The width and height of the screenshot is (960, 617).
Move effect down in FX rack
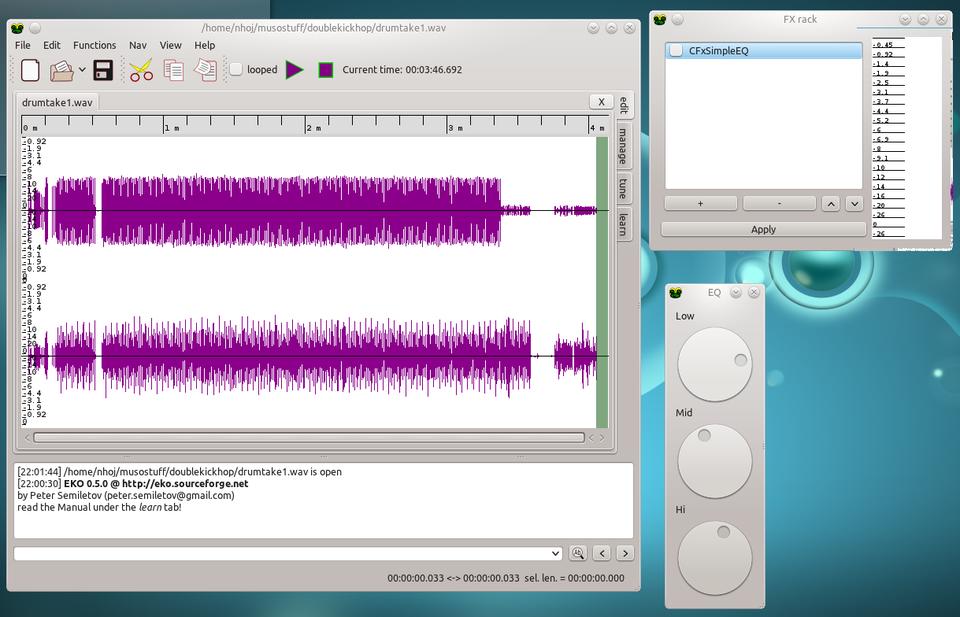click(x=854, y=203)
